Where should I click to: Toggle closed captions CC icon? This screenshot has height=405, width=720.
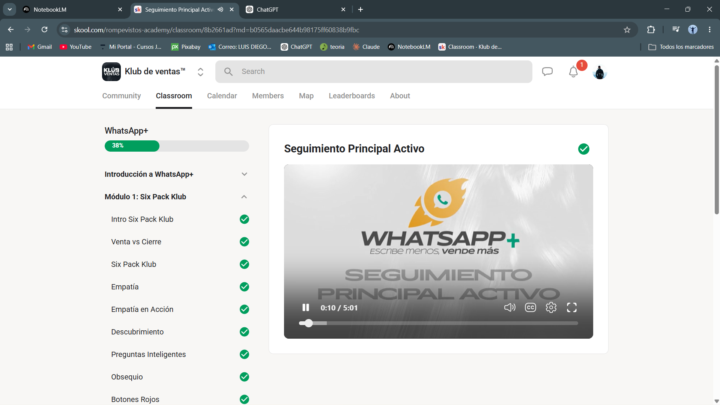tap(530, 308)
